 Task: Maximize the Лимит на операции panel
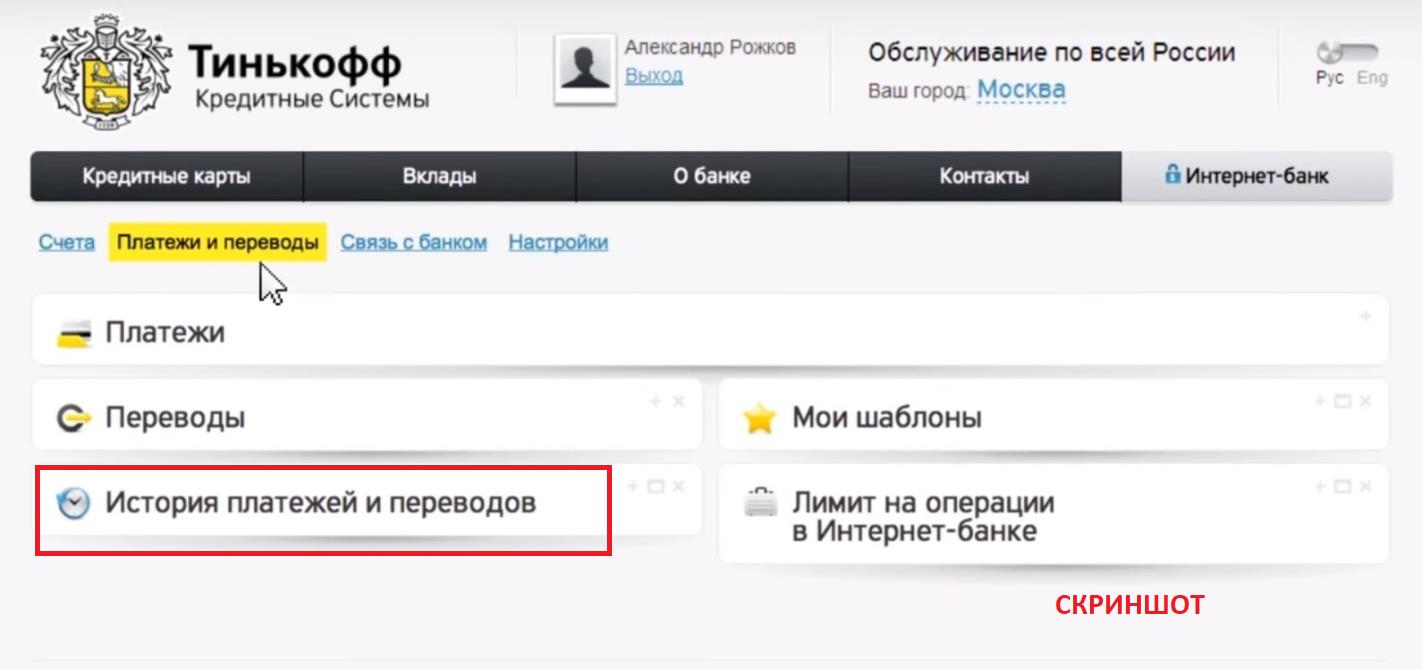point(1343,487)
